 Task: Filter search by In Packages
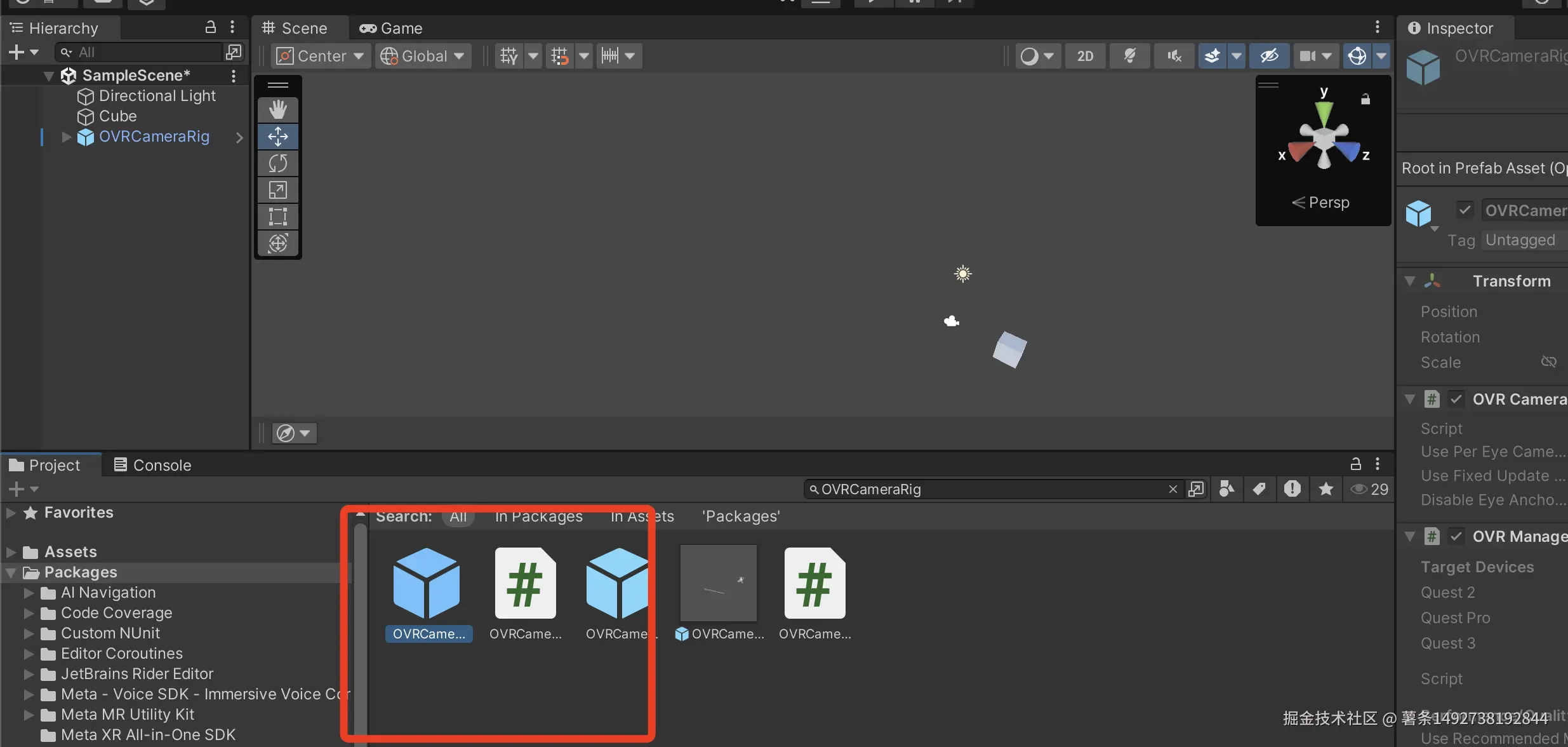click(538, 516)
